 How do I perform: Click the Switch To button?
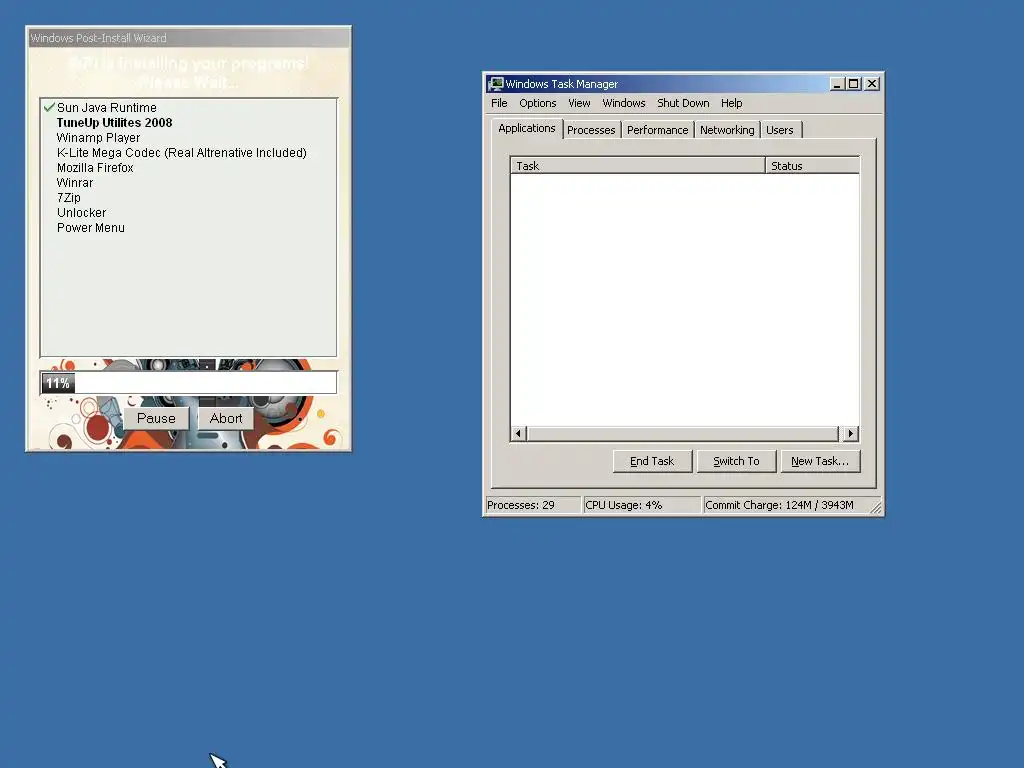(736, 461)
